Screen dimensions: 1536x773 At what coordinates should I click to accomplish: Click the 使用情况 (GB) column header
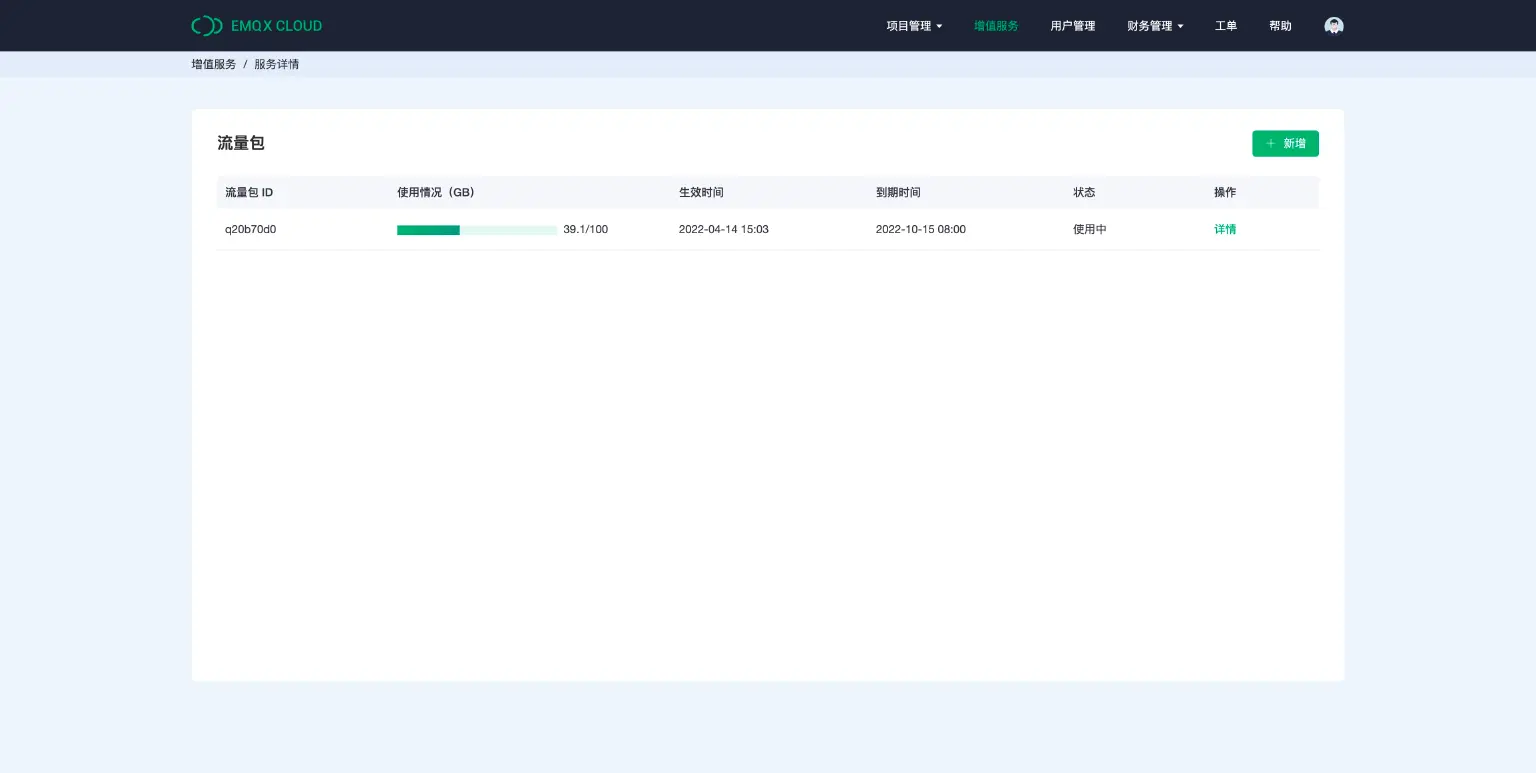(436, 192)
